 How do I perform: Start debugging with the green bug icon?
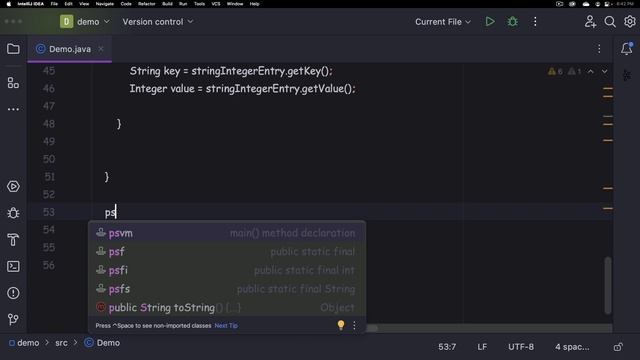513,22
